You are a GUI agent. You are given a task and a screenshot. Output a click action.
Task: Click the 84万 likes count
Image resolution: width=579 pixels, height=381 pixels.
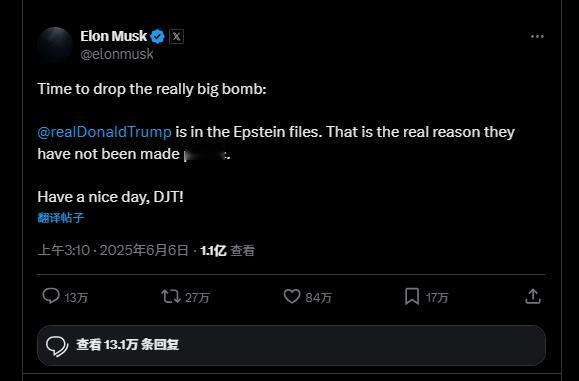(318, 298)
